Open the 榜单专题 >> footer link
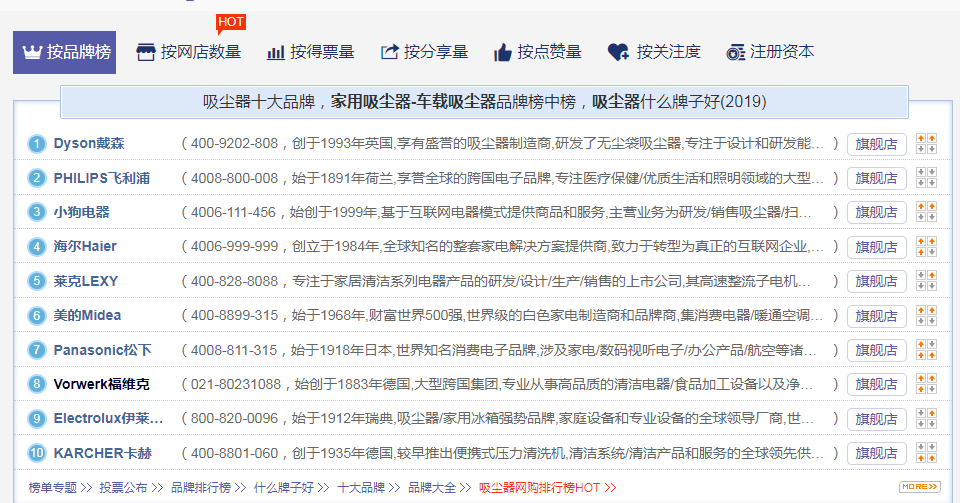Viewport: 960px width, 503px height. (x=60, y=488)
